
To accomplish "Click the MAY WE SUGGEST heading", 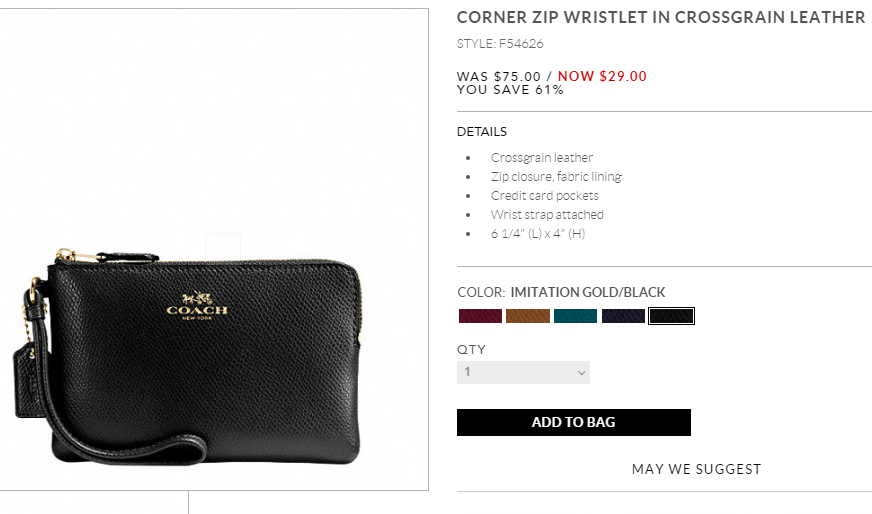I will [696, 469].
